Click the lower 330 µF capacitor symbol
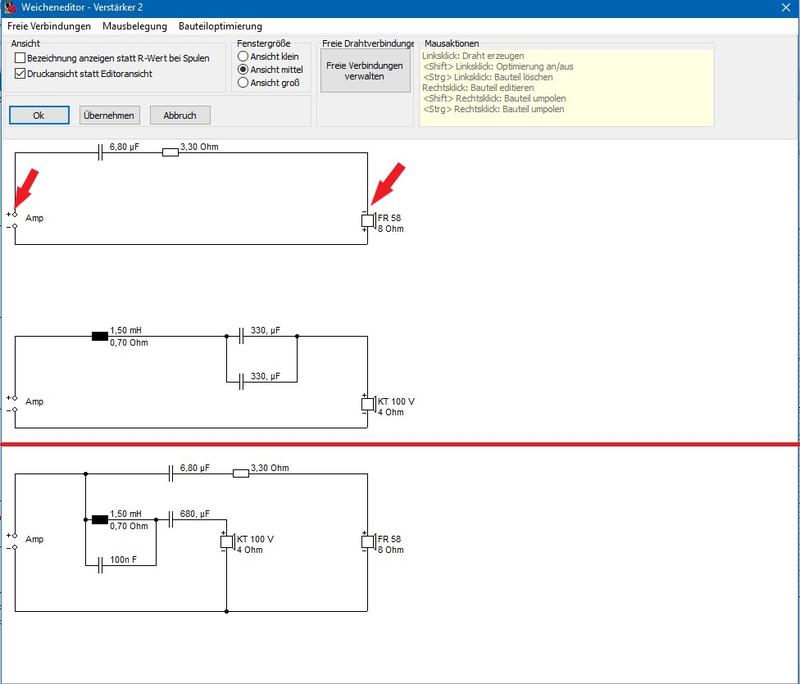Image resolution: width=800 pixels, height=684 pixels. (x=241, y=382)
